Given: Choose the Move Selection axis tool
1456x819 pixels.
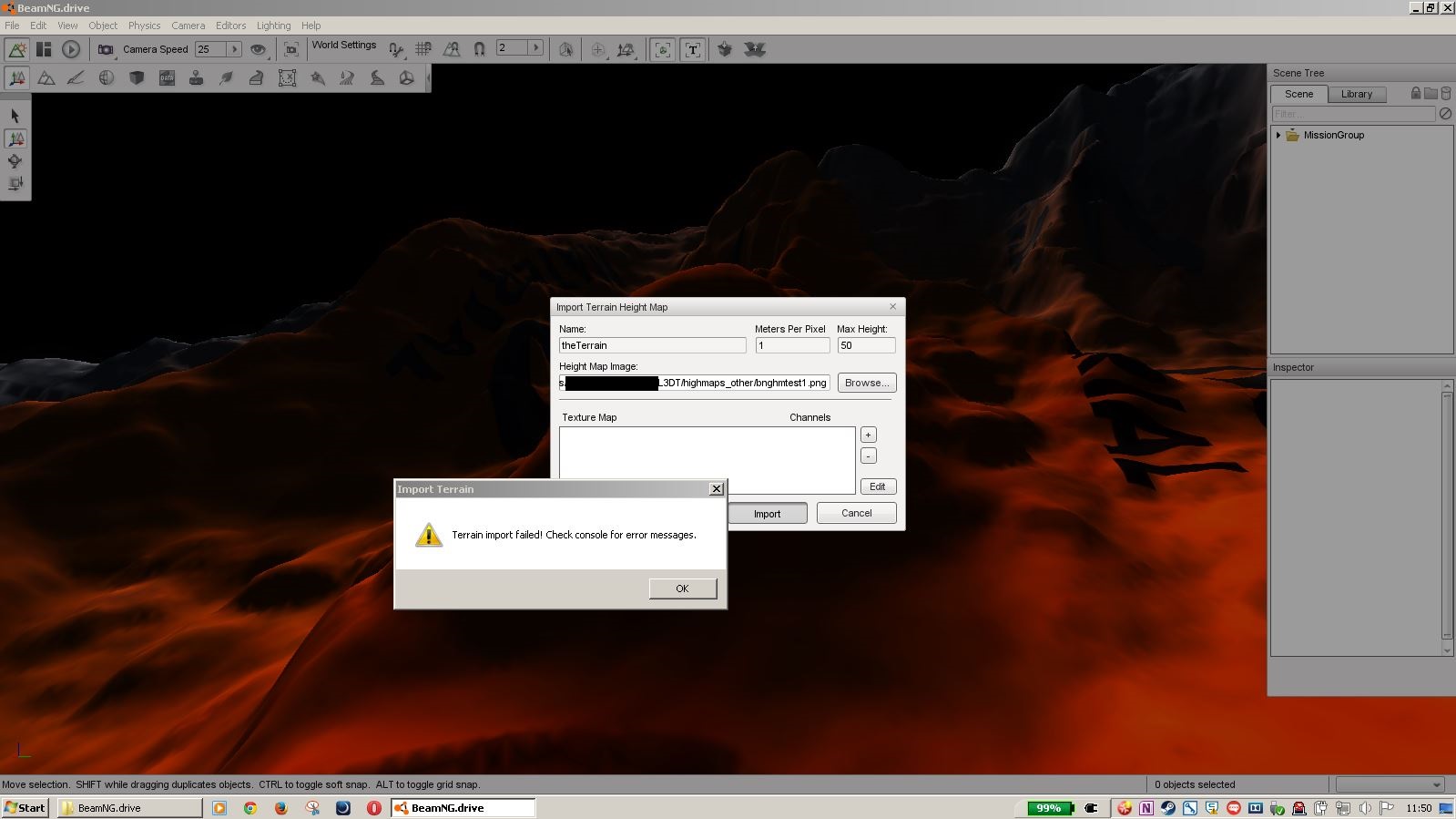Looking at the screenshot, I should [15, 138].
